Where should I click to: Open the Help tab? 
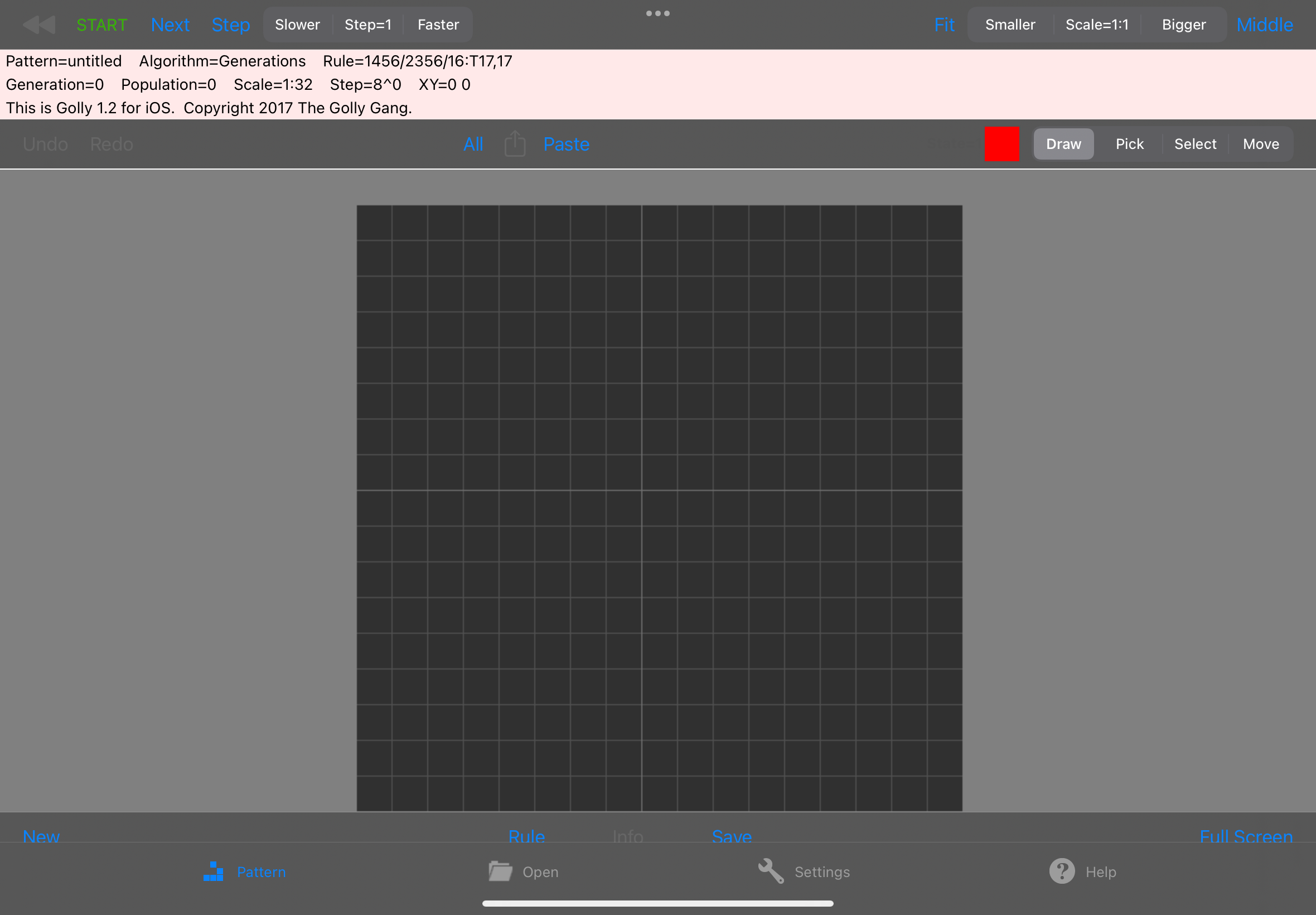pos(1083,872)
